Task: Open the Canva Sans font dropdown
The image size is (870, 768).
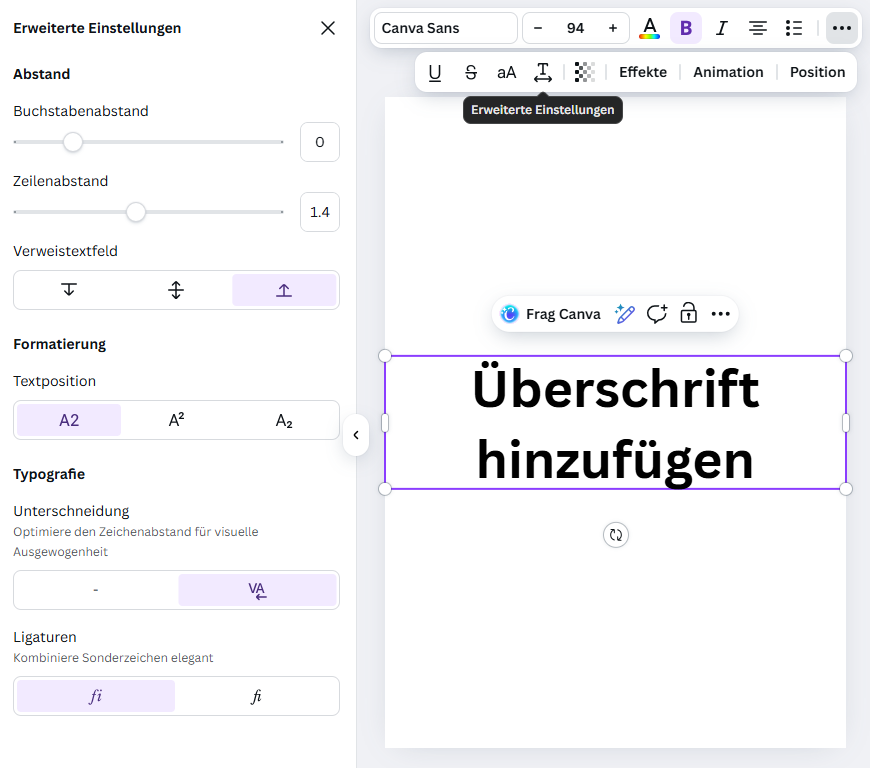Action: (445, 28)
